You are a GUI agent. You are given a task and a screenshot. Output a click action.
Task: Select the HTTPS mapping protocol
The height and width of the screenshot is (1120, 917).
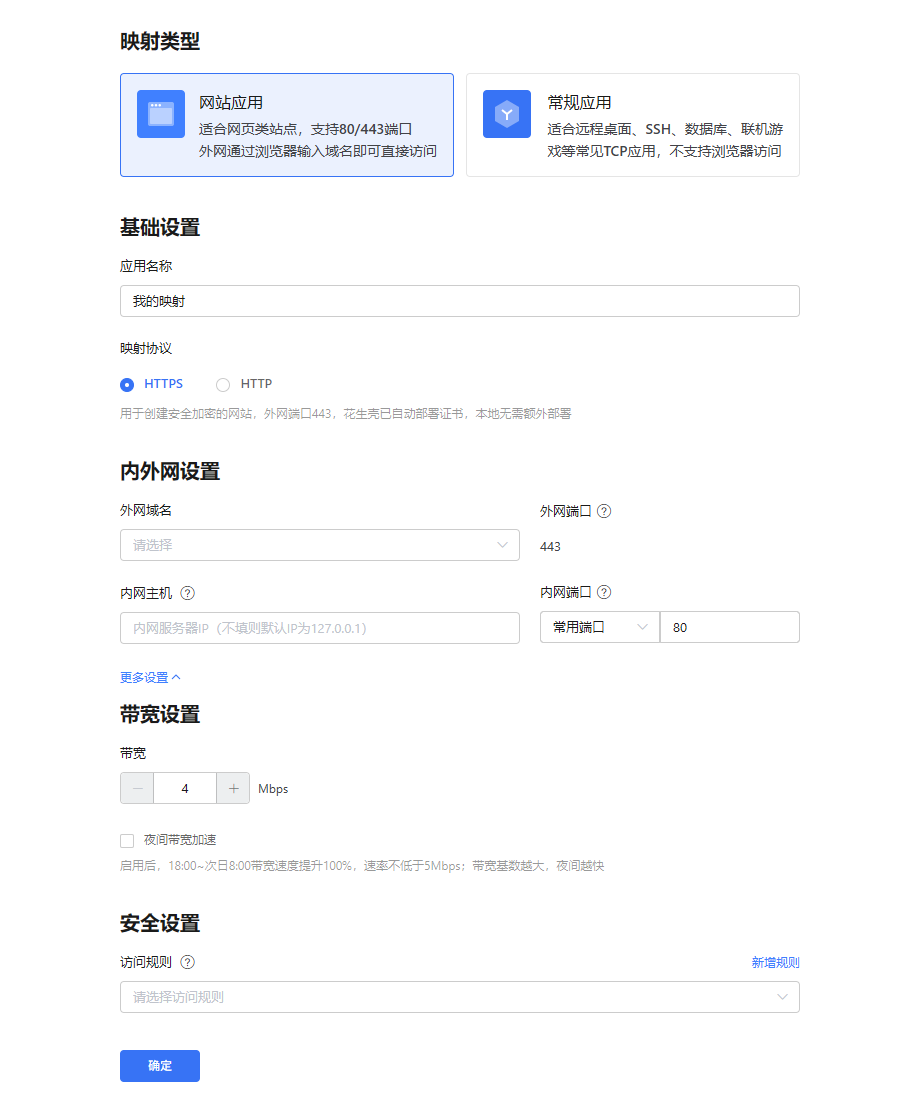128,384
